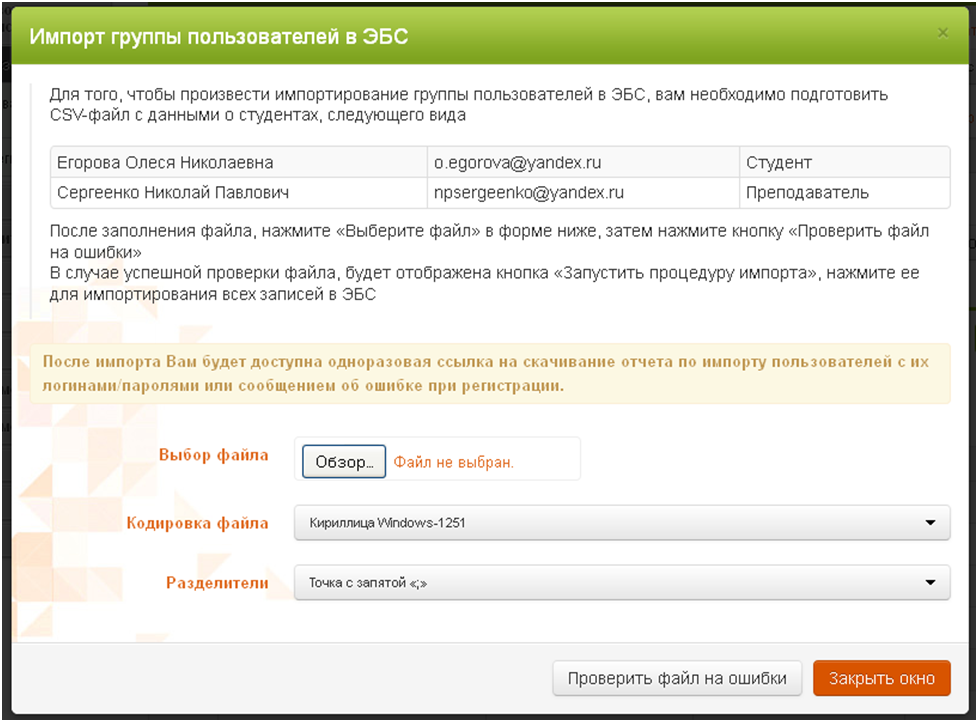Image resolution: width=978 pixels, height=722 pixels.
Task: Click the o.egorova@yandex.ru email cell
Action: pyautogui.click(x=517, y=162)
